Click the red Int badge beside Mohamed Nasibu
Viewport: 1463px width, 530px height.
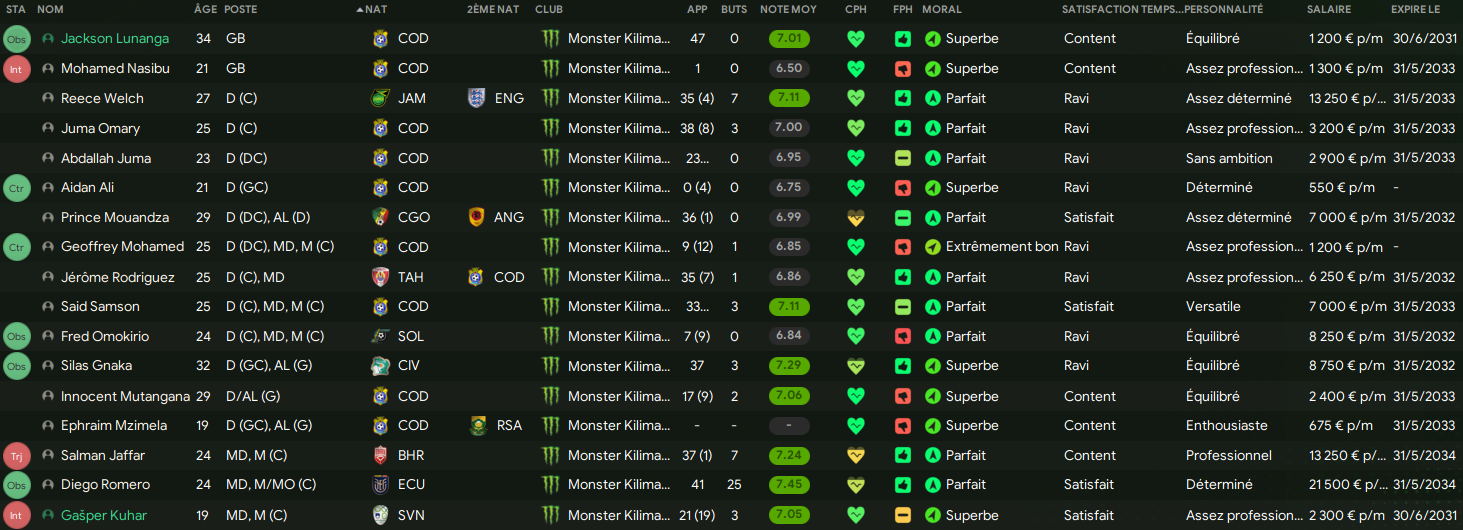(17, 69)
